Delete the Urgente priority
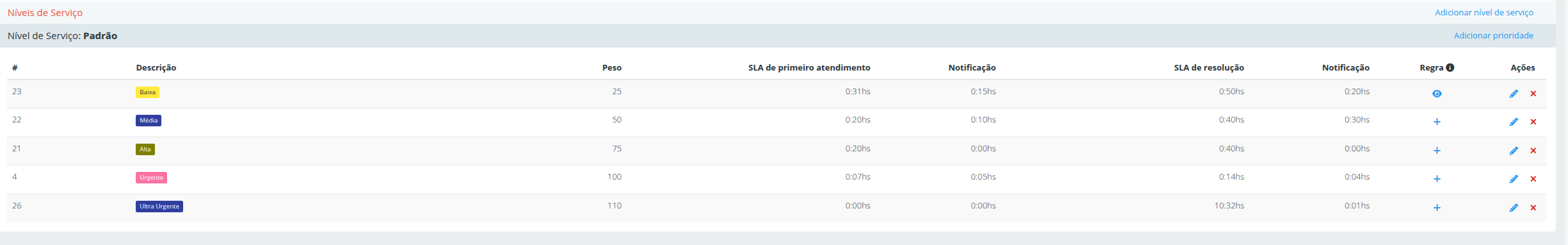This screenshot has width=1568, height=245. pos(1533,179)
